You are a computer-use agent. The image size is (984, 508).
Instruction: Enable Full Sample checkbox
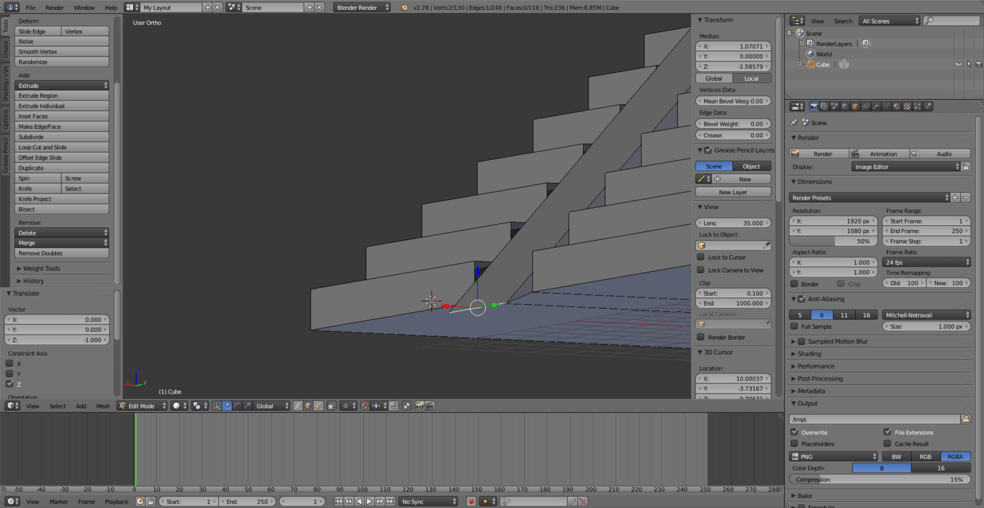(794, 327)
